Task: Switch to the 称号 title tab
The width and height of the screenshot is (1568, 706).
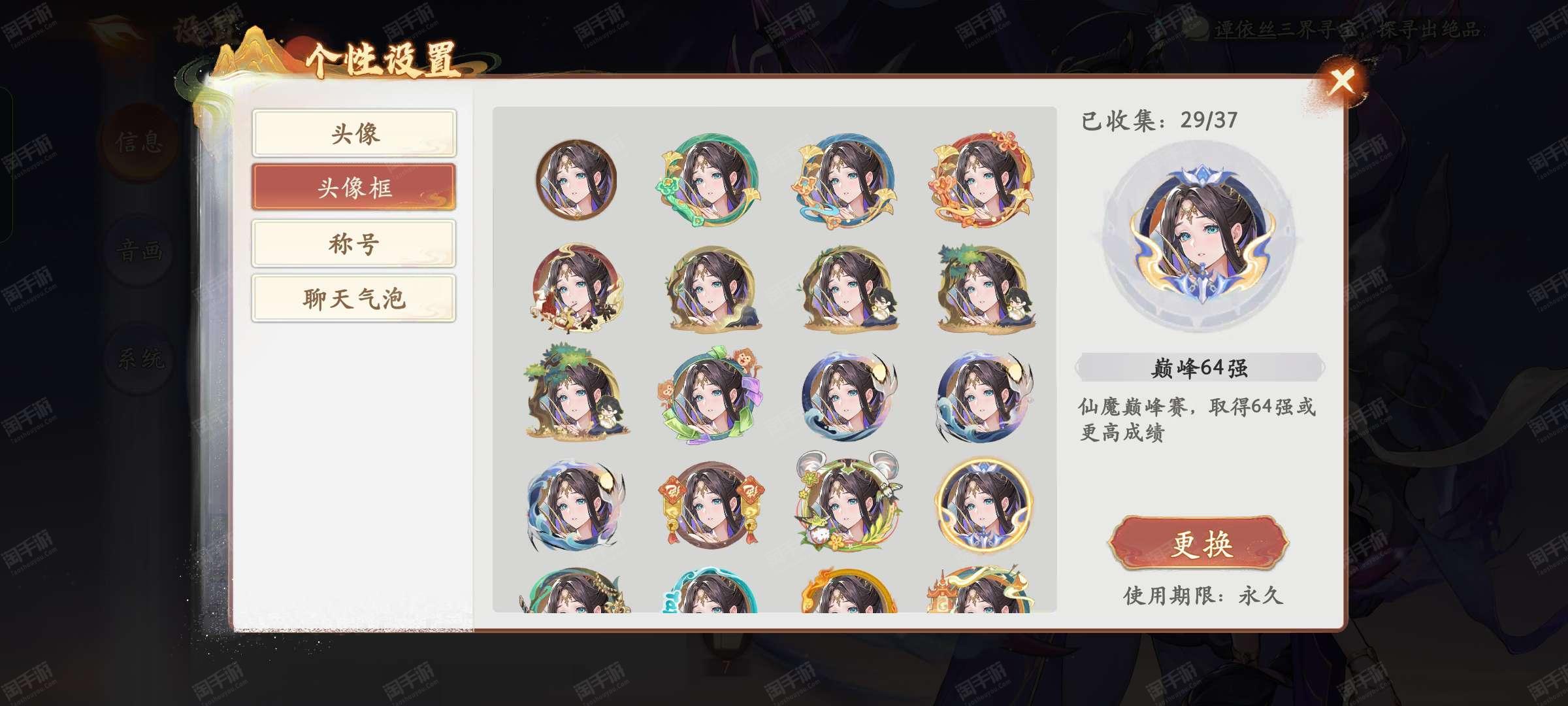Action: point(354,243)
